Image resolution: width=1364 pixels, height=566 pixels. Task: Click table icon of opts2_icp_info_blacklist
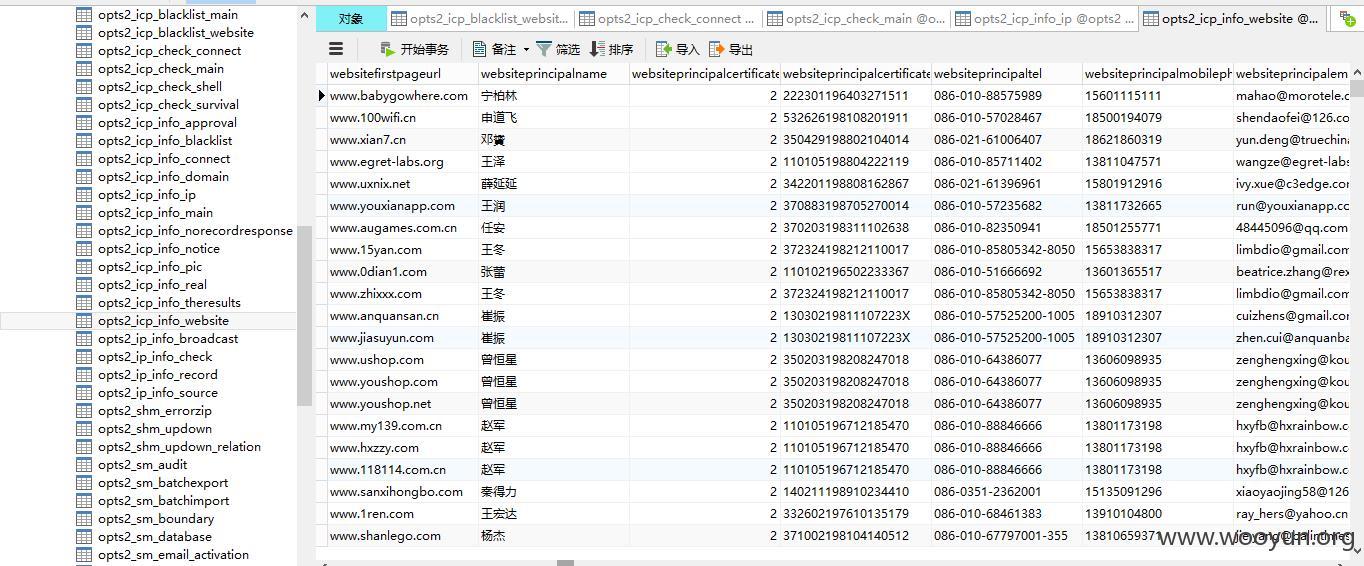[x=84, y=141]
